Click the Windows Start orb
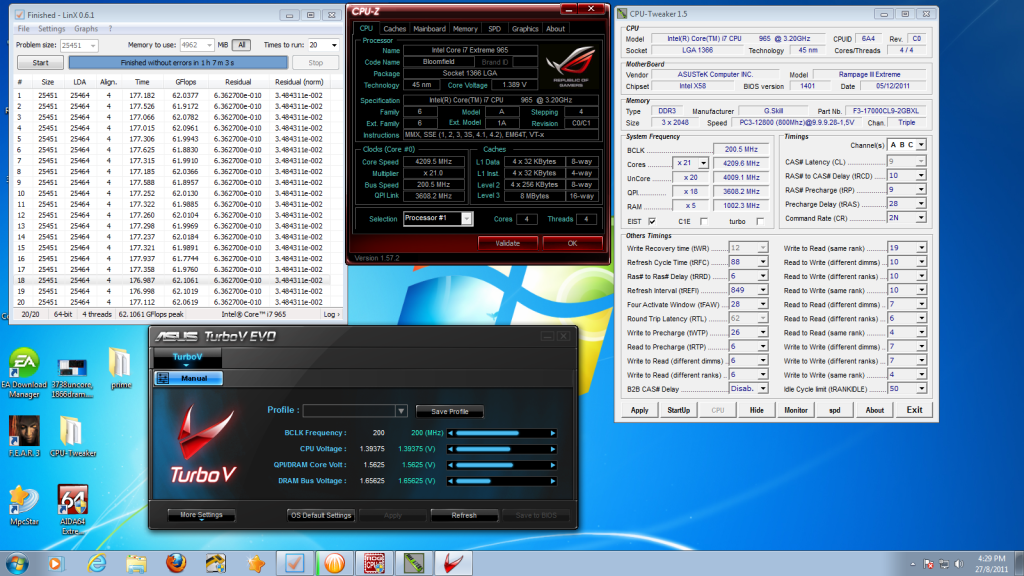Screen dimensions: 1024x576 [20, 562]
